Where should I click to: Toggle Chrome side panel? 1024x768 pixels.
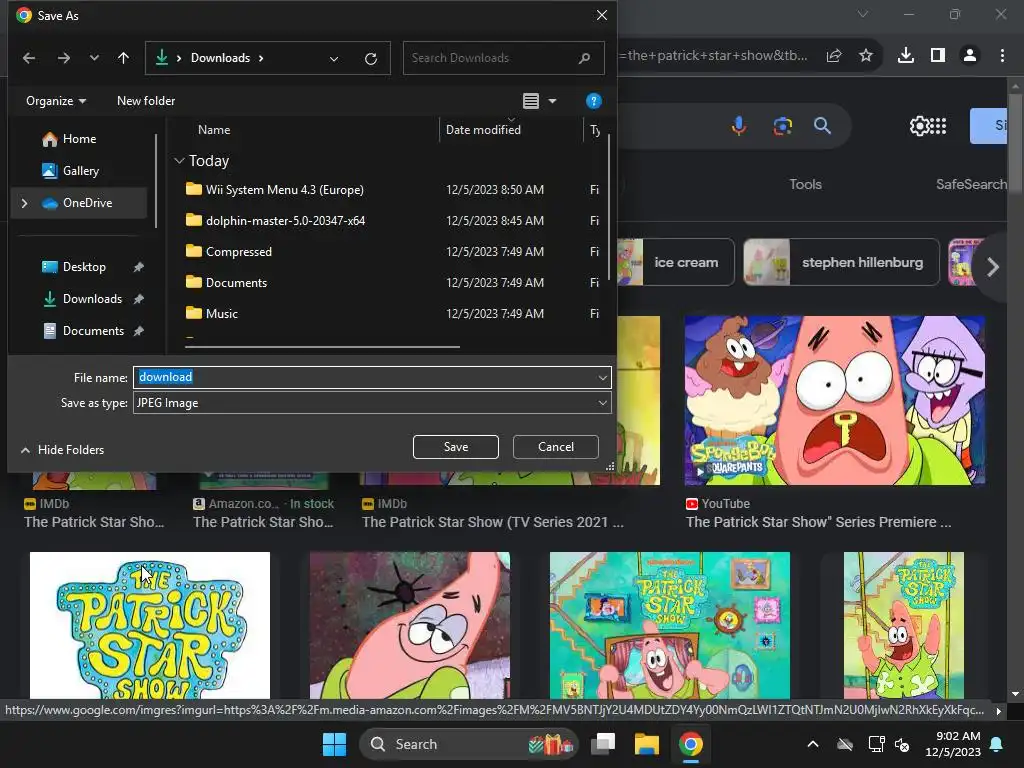pyautogui.click(x=938, y=56)
